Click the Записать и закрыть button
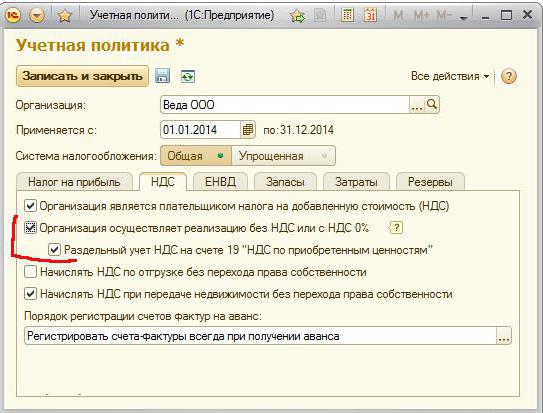Screen dimensions: 543x413 [82, 76]
